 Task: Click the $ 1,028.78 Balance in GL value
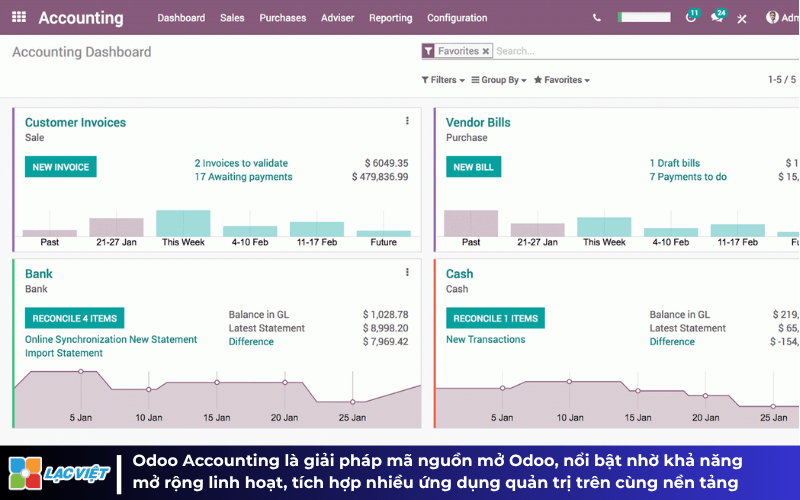(x=385, y=315)
